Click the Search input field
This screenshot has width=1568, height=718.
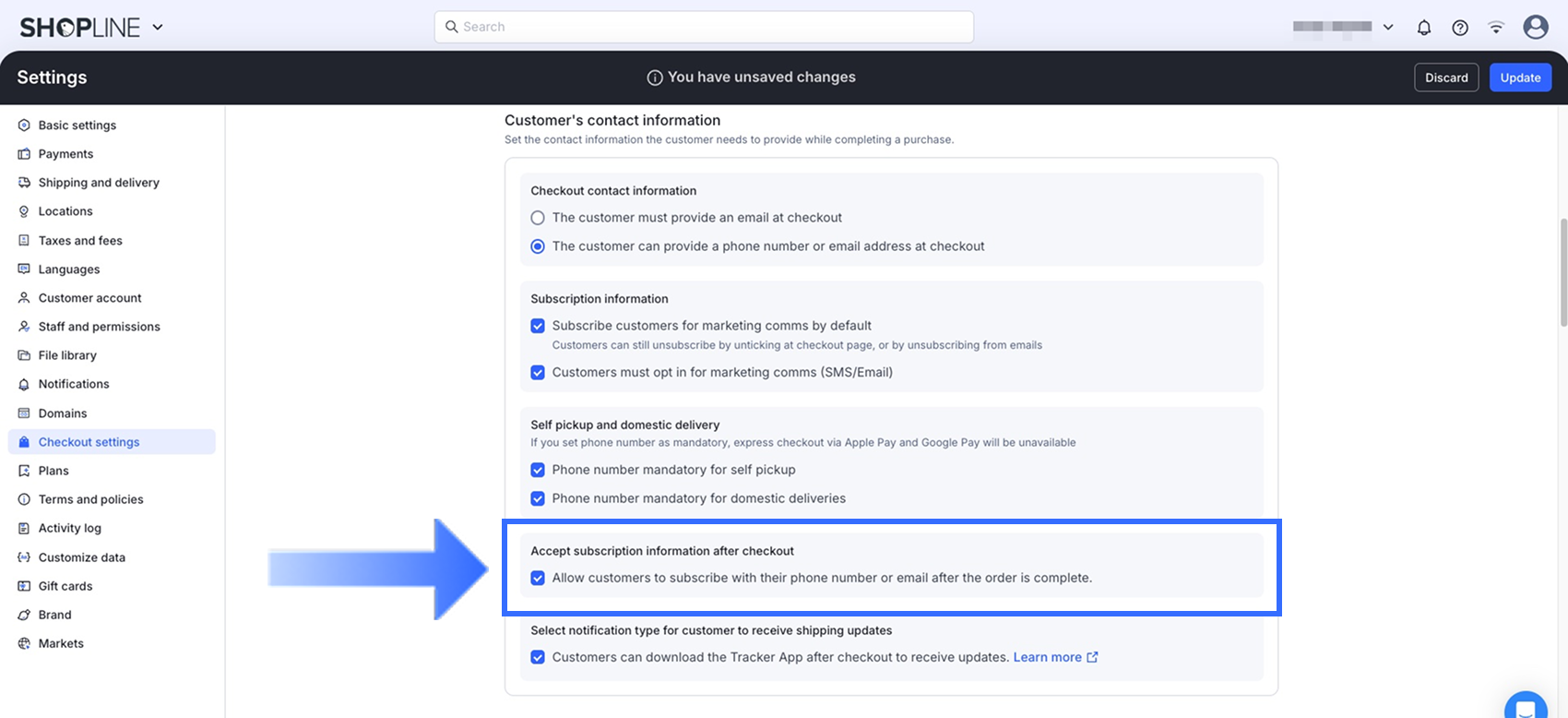pyautogui.click(x=704, y=27)
